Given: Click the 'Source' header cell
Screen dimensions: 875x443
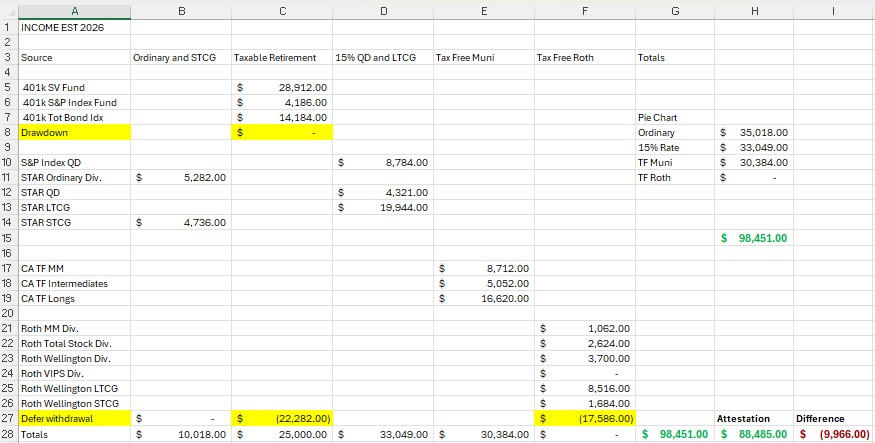Looking at the screenshot, I should click(x=75, y=57).
